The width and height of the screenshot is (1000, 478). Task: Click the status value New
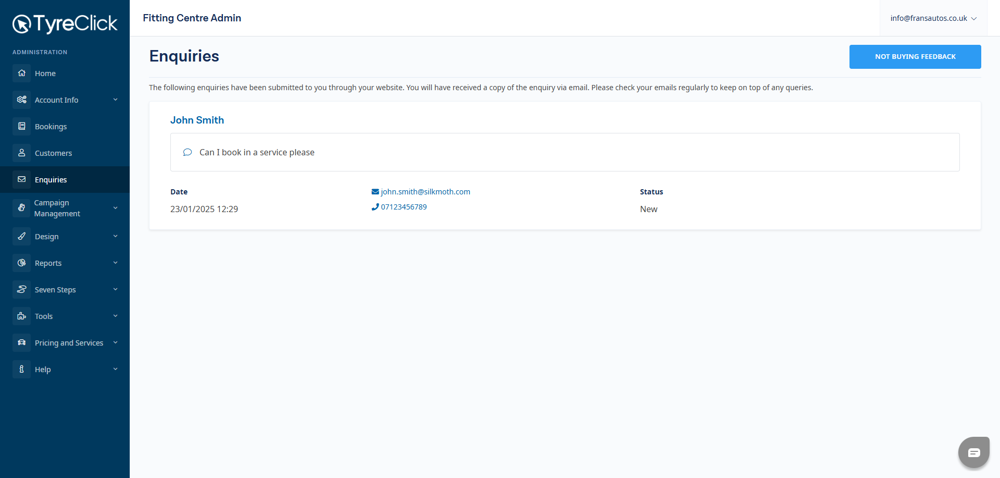(x=649, y=209)
